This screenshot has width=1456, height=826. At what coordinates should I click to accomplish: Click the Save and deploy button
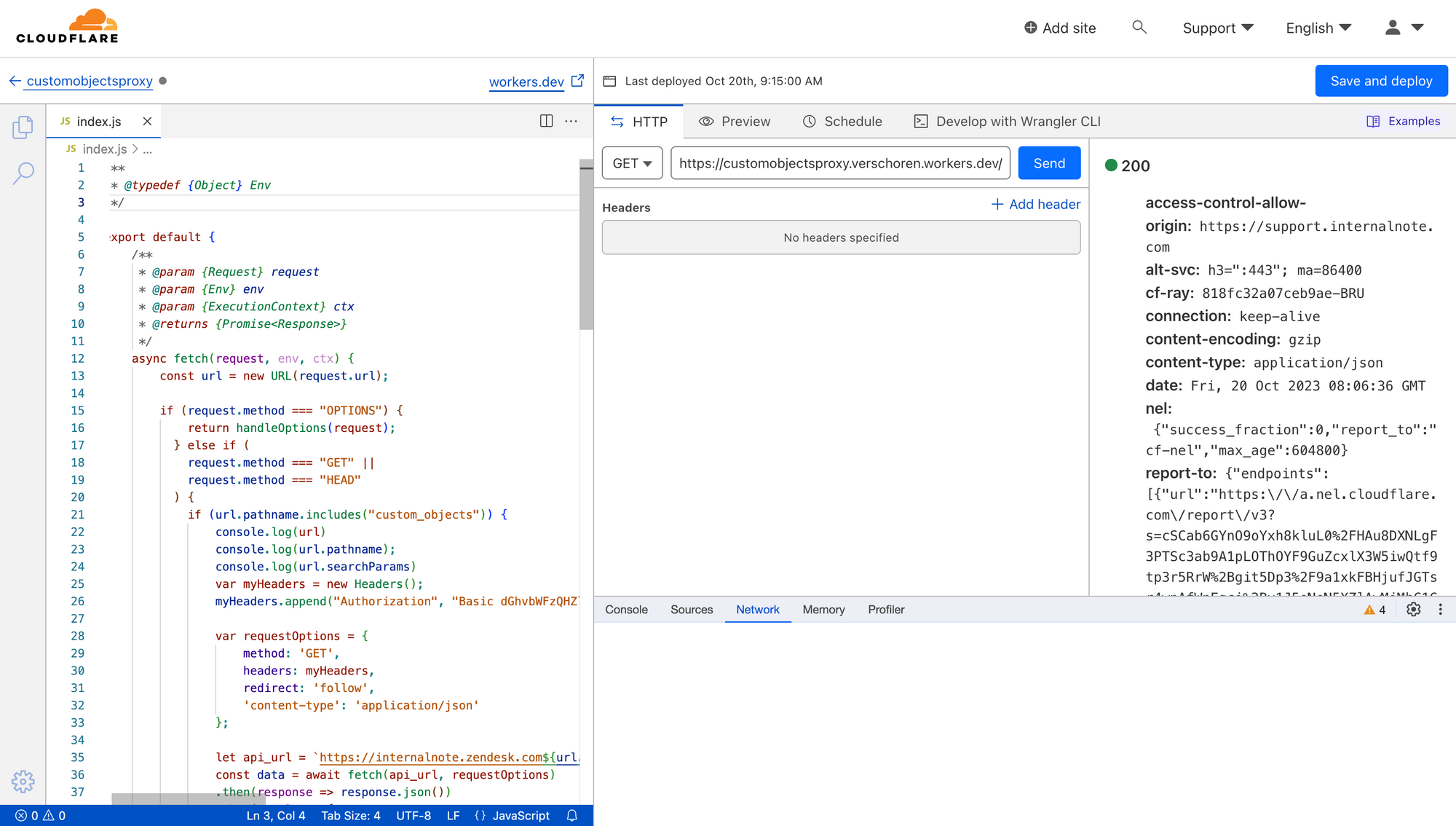(1381, 81)
